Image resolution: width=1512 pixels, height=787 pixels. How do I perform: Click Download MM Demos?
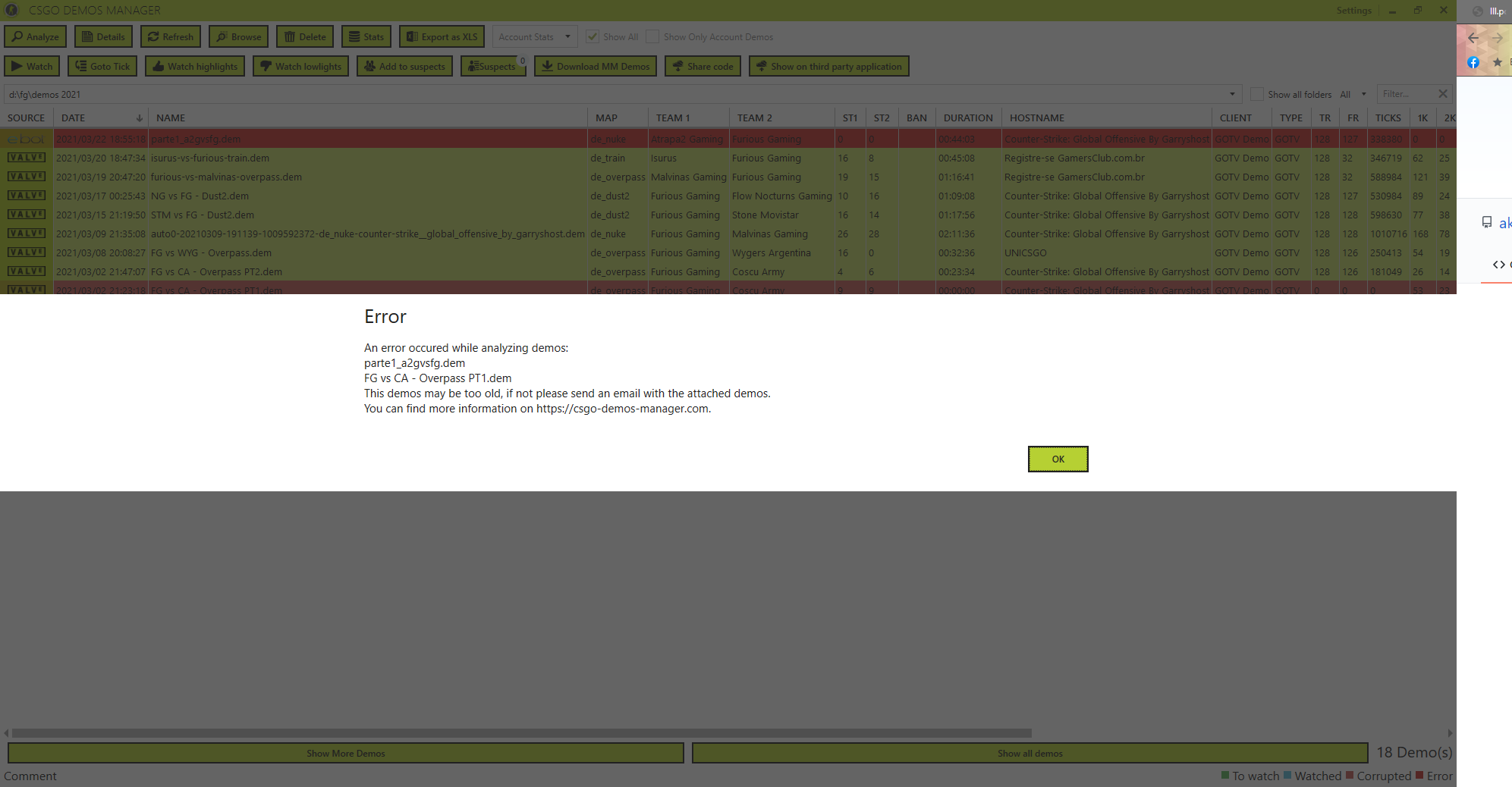[x=596, y=66]
